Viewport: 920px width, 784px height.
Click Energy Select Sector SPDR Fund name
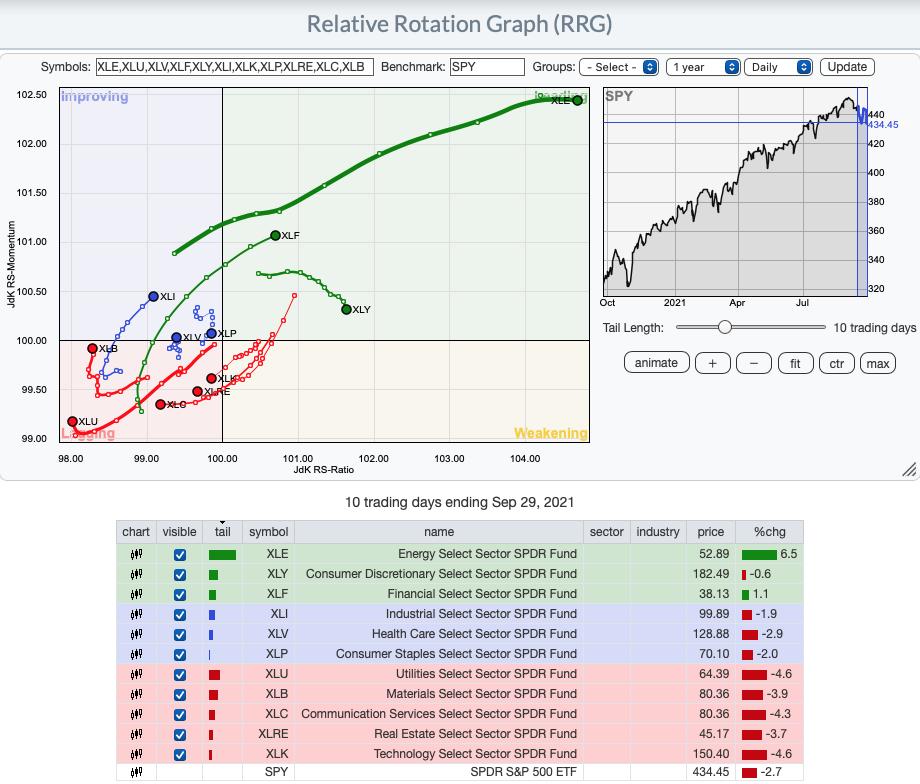487,554
